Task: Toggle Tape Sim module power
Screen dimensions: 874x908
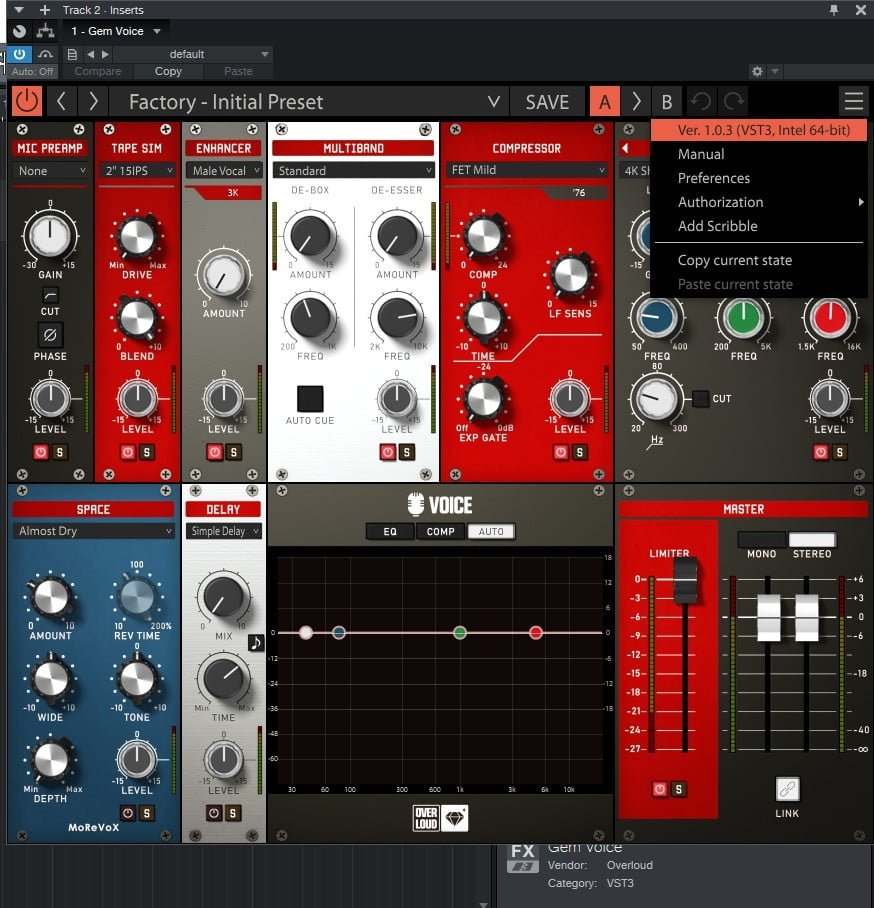Action: tap(128, 452)
